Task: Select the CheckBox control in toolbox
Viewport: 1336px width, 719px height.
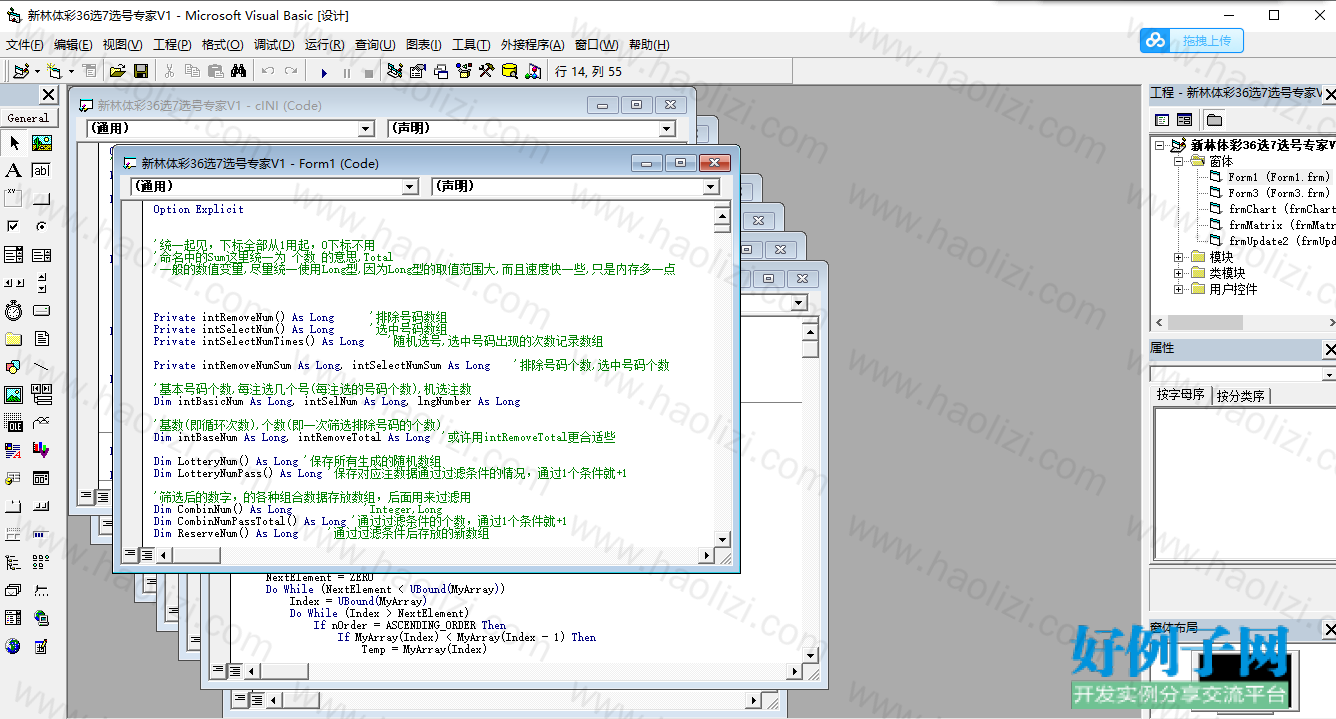Action: coord(14,227)
